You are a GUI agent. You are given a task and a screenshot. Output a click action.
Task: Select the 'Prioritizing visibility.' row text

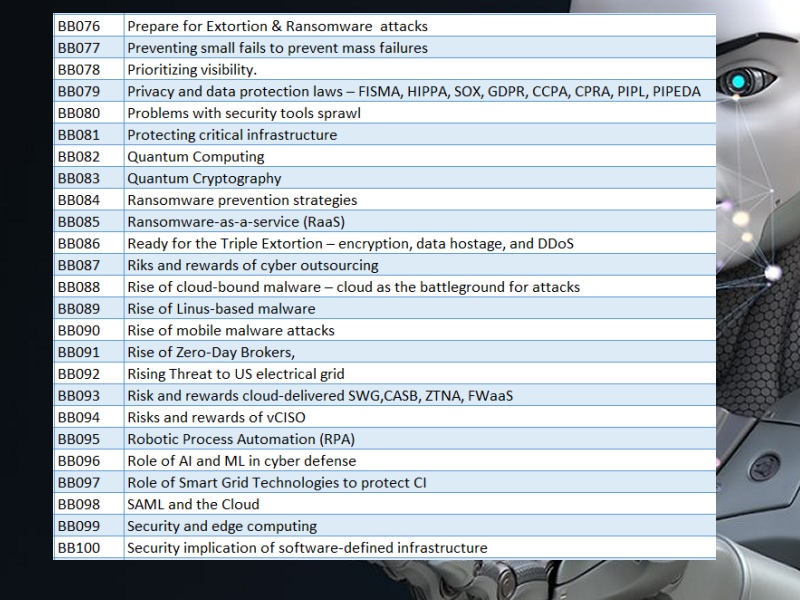coord(192,70)
